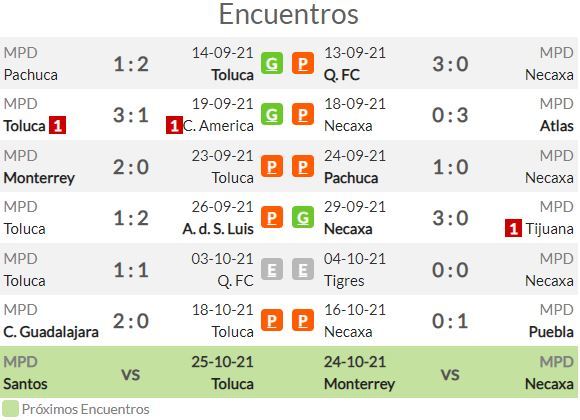Click green G badge for Necaxa 29-09-21 match
This screenshot has width=580, height=420.
pos(303,217)
